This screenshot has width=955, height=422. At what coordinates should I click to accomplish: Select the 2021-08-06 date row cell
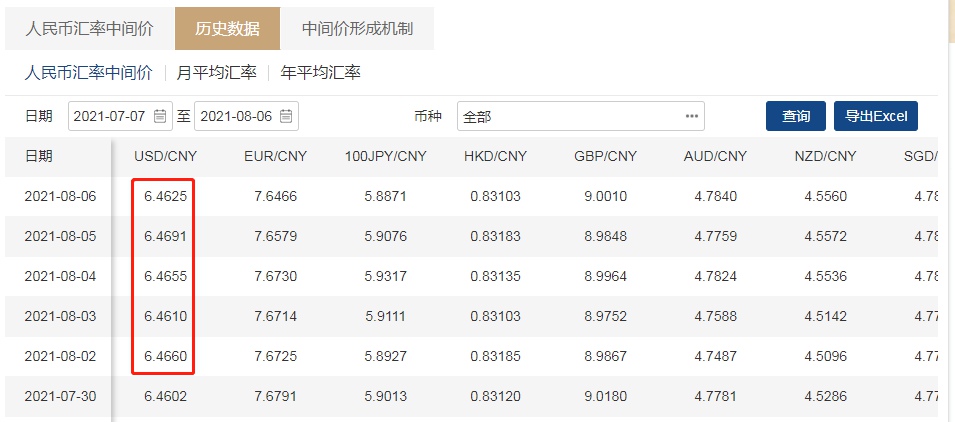click(60, 196)
